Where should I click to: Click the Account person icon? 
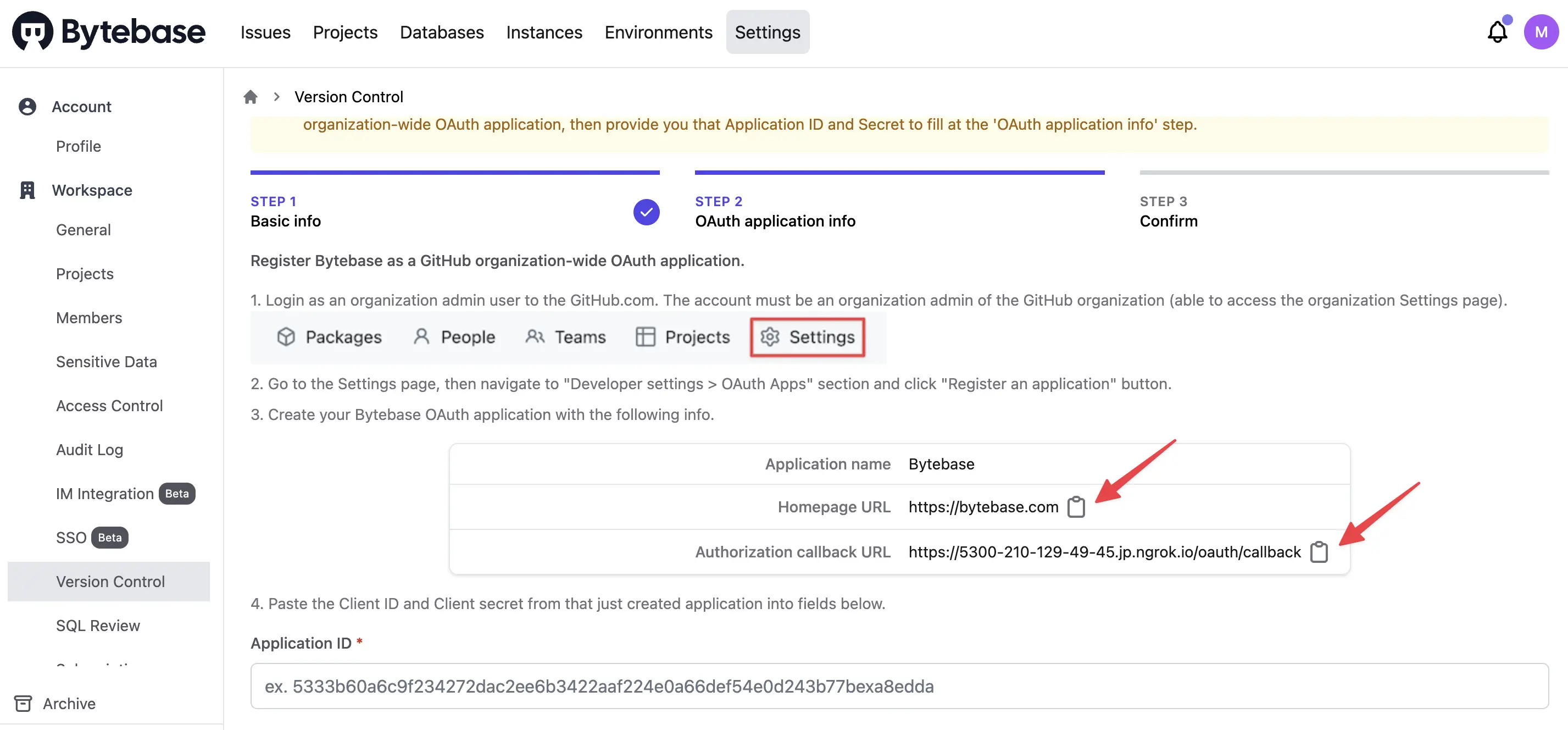[27, 107]
